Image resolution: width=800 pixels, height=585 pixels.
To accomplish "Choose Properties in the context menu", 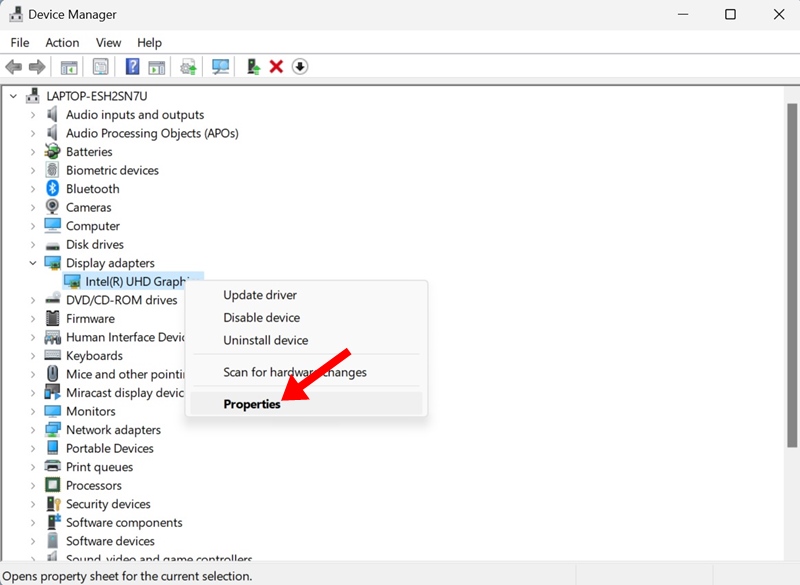I will [x=306, y=404].
